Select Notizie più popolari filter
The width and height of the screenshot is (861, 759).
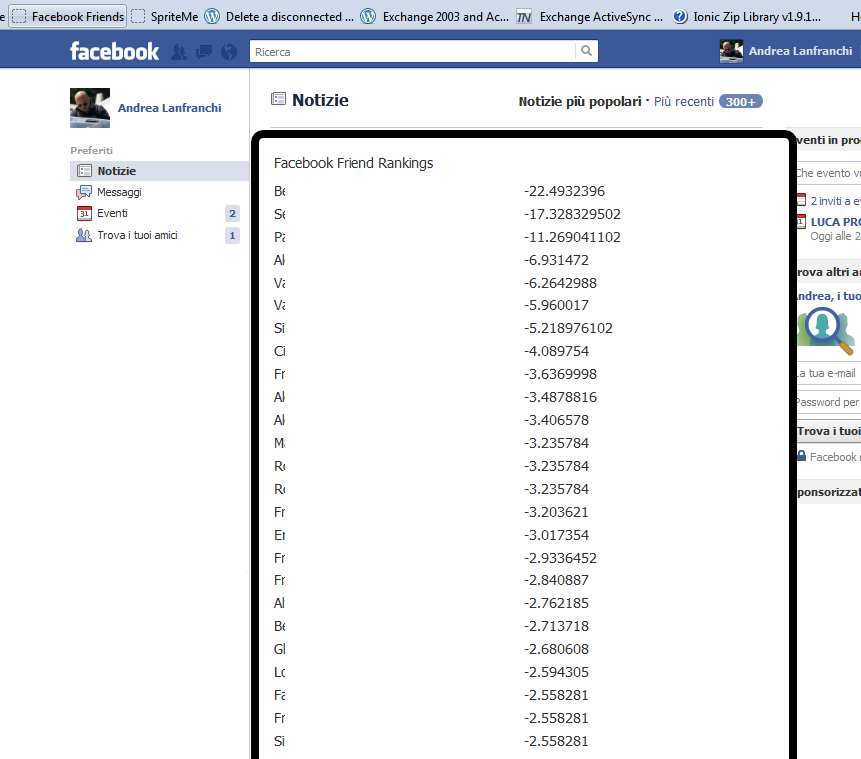[580, 102]
